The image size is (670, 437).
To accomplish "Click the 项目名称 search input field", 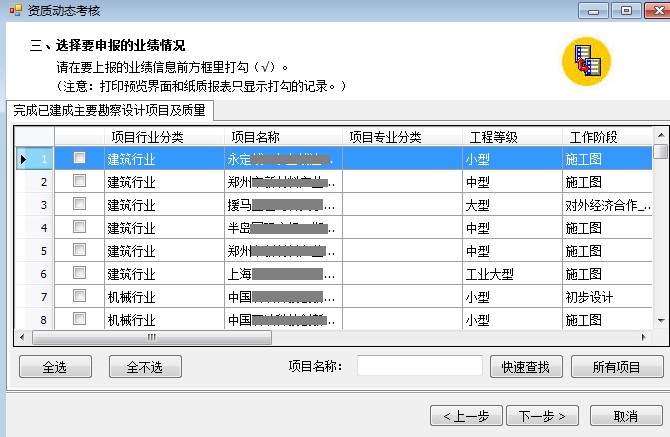I will (x=419, y=366).
